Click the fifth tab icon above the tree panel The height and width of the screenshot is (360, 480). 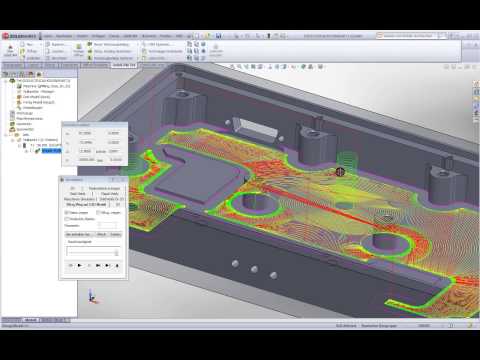39,74
